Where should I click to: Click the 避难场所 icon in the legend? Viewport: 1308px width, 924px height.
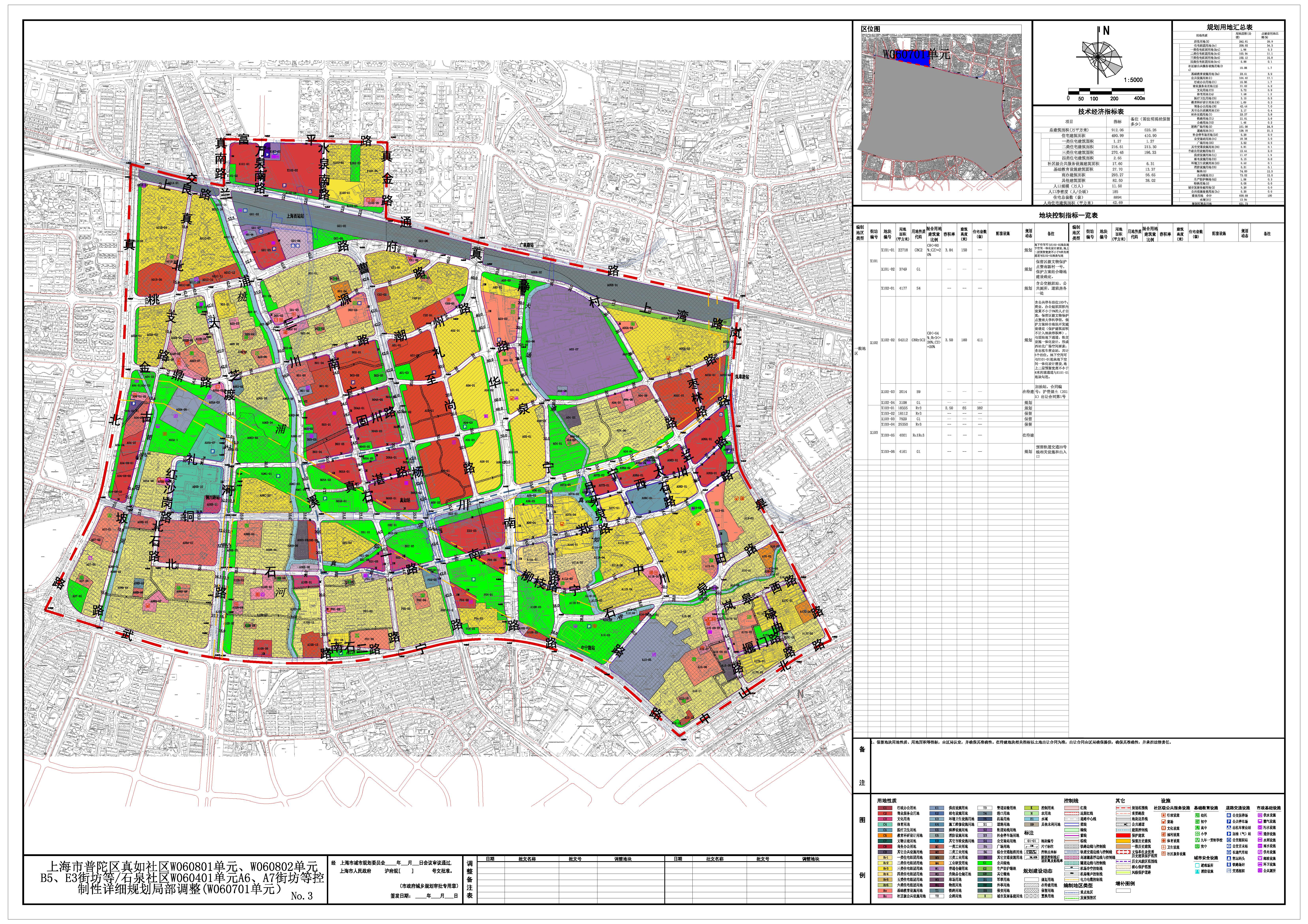click(x=1197, y=865)
